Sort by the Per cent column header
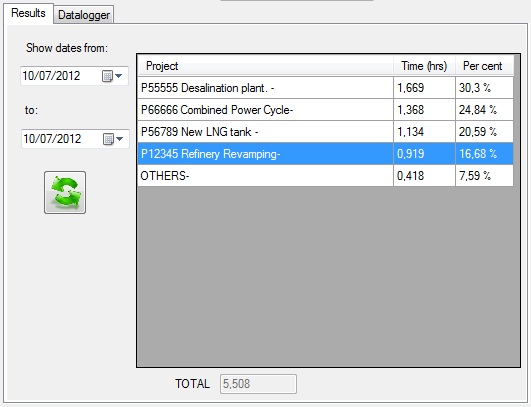Screen dimensions: 531x407 [x=484, y=66]
